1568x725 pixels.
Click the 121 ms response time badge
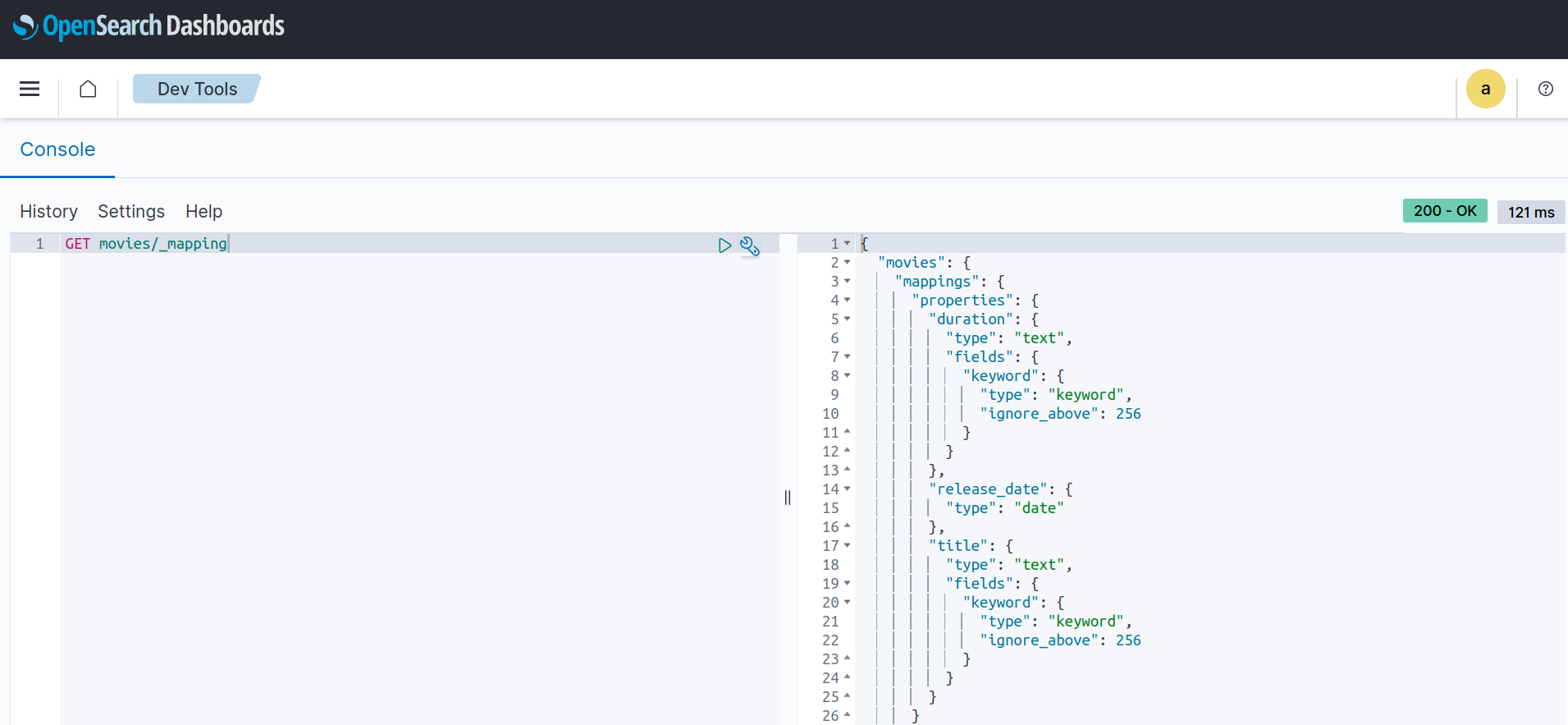click(1531, 212)
